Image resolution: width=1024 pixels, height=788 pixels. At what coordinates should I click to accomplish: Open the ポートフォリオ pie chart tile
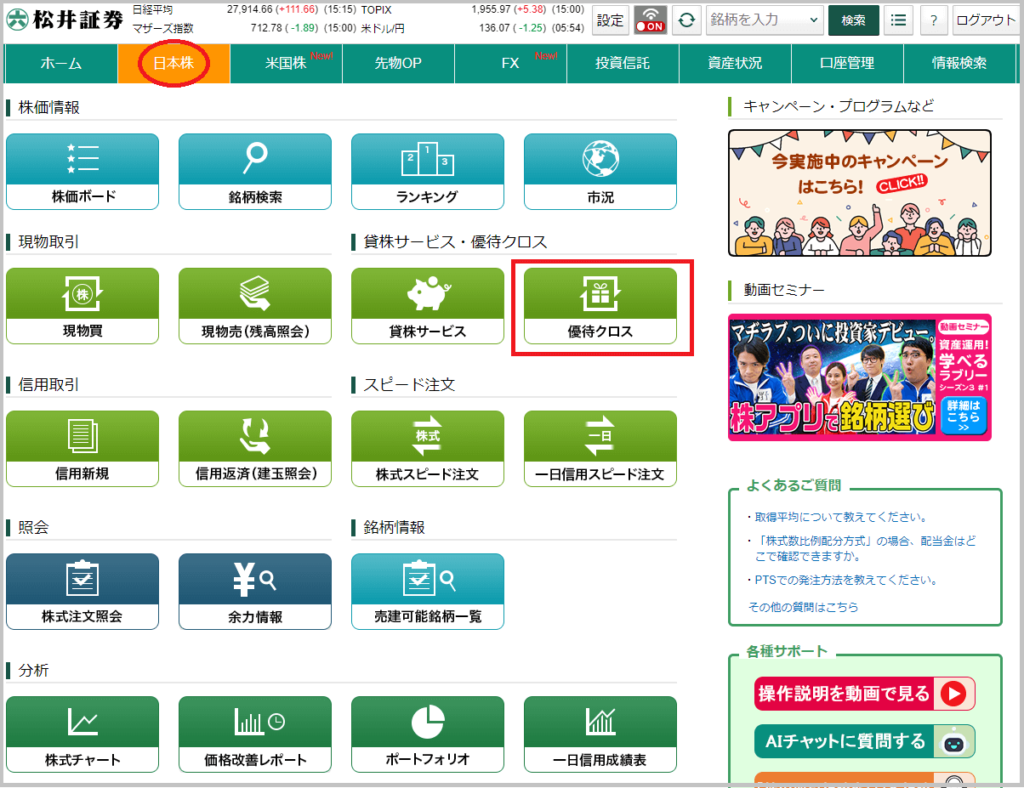tap(427, 735)
